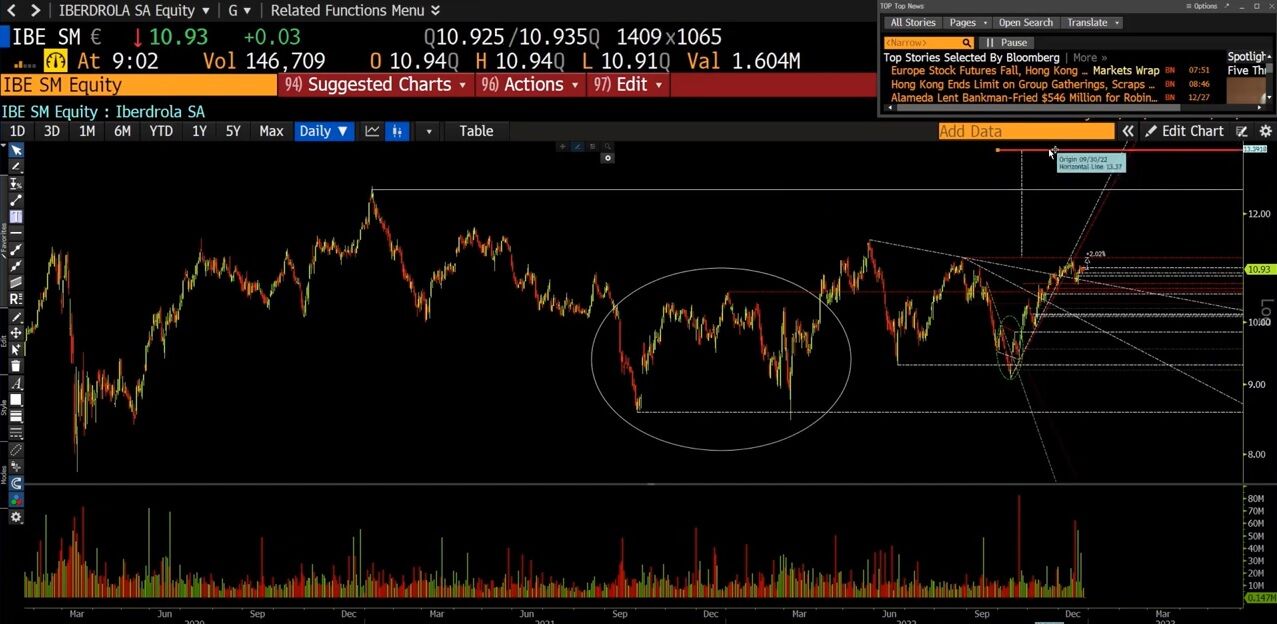The image size is (1277, 624).
Task: Open the Actions menu
Action: 530,85
